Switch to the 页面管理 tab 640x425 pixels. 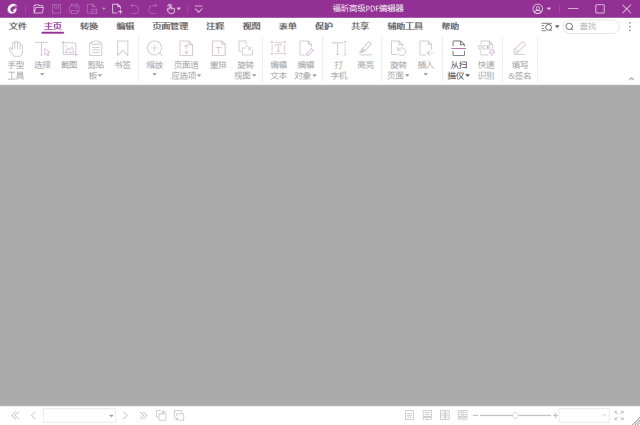[x=170, y=26]
